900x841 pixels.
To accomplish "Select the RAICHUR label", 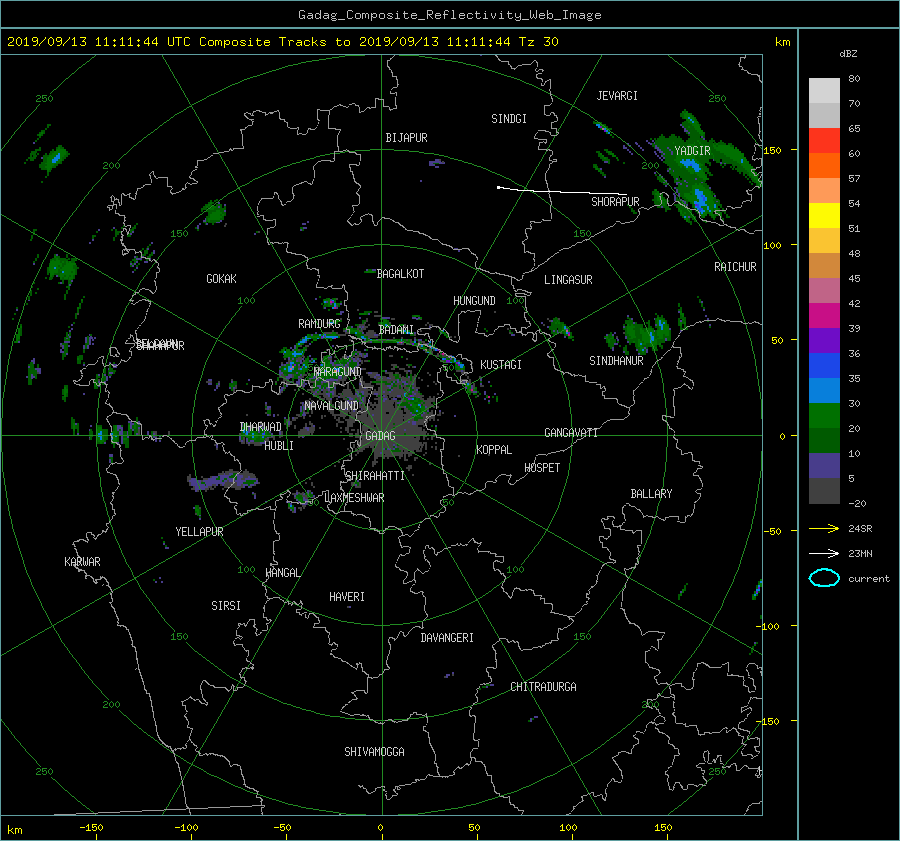I will (x=735, y=267).
